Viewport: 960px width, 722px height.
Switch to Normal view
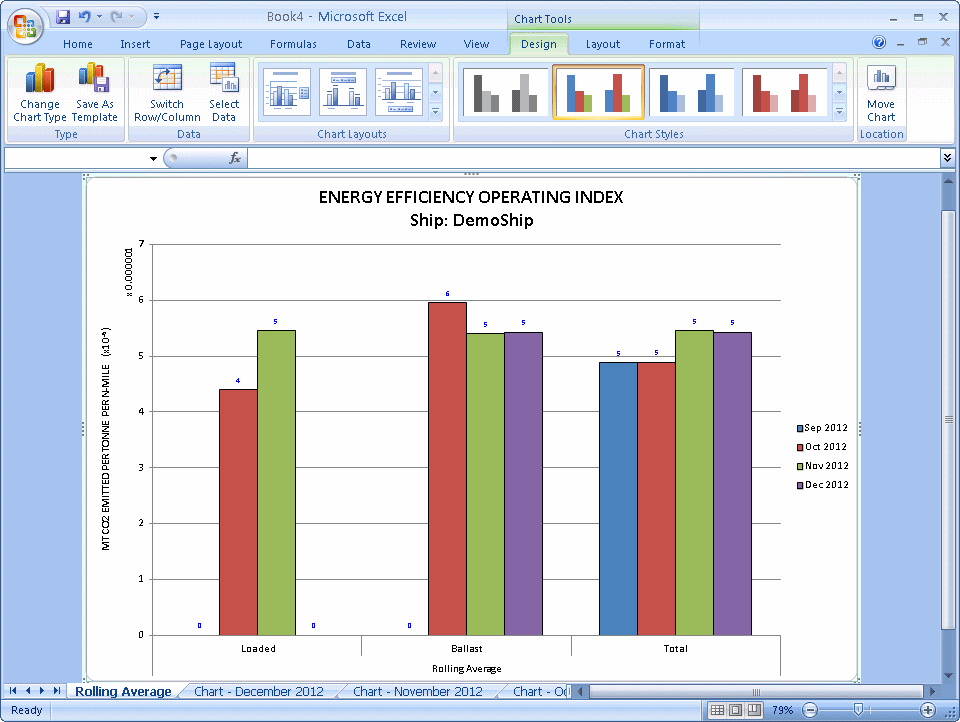[717, 710]
